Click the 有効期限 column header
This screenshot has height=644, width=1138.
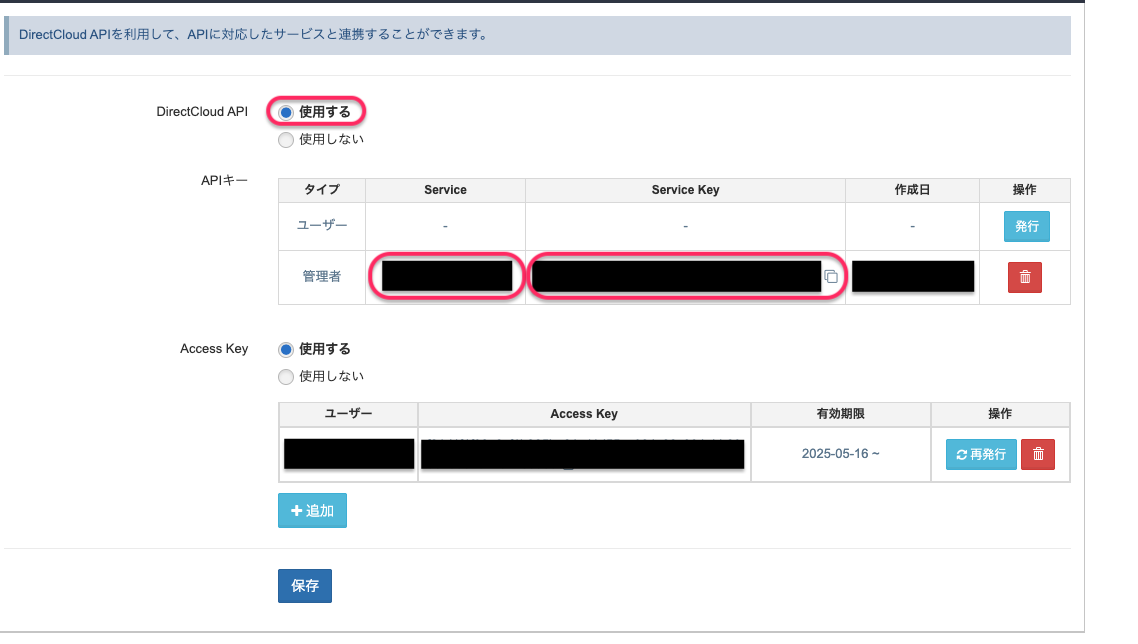pos(840,414)
